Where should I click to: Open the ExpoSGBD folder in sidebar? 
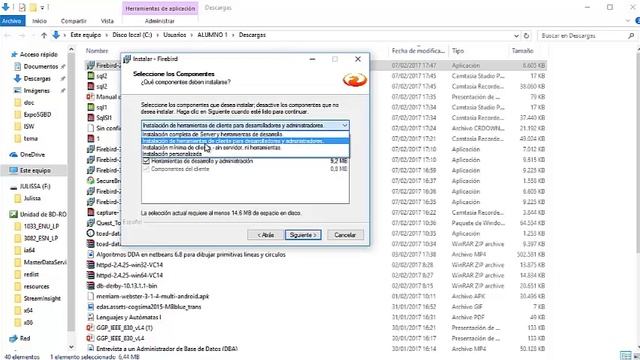coord(37,114)
